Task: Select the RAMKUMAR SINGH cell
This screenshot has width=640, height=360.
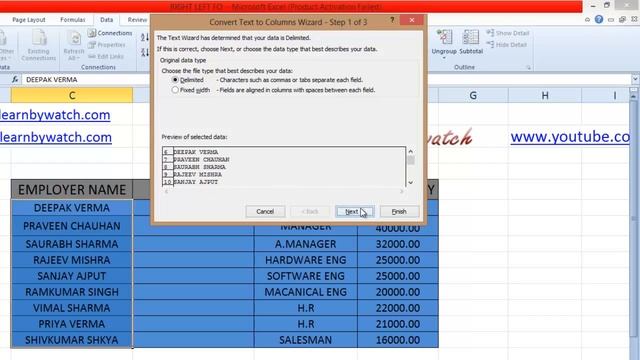Action: (x=72, y=292)
